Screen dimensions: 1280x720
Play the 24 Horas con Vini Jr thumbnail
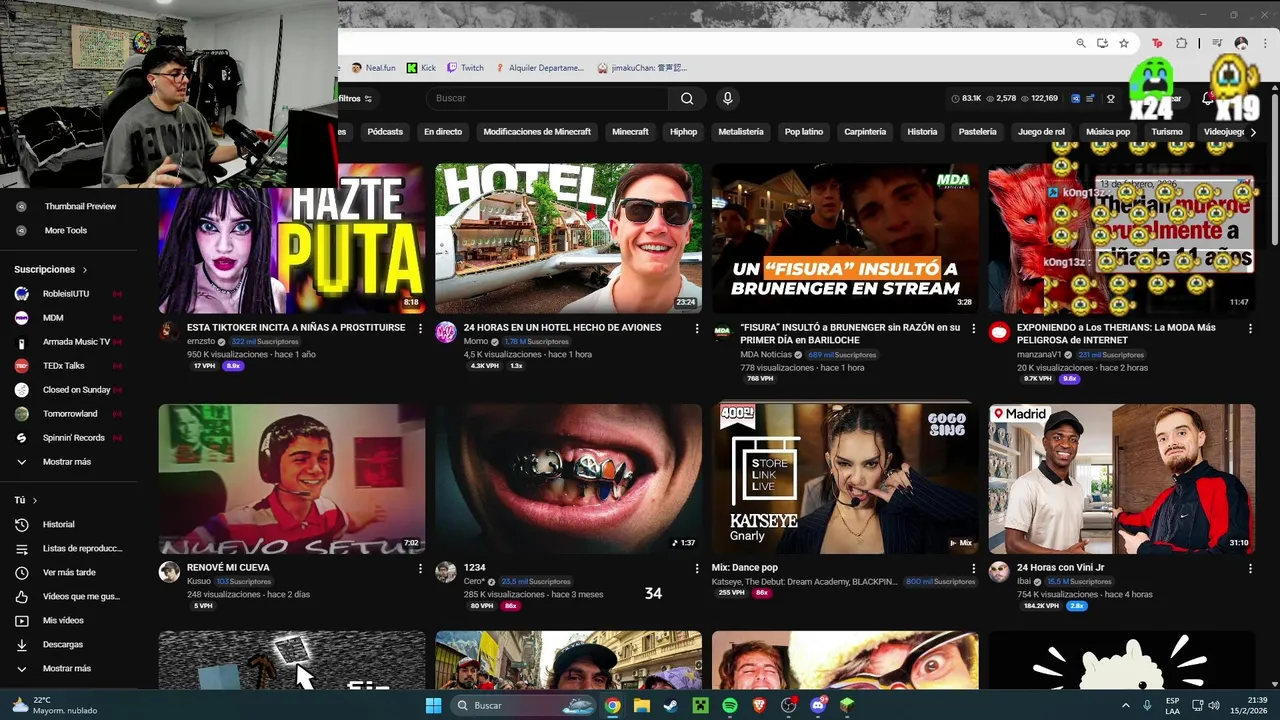click(1121, 479)
